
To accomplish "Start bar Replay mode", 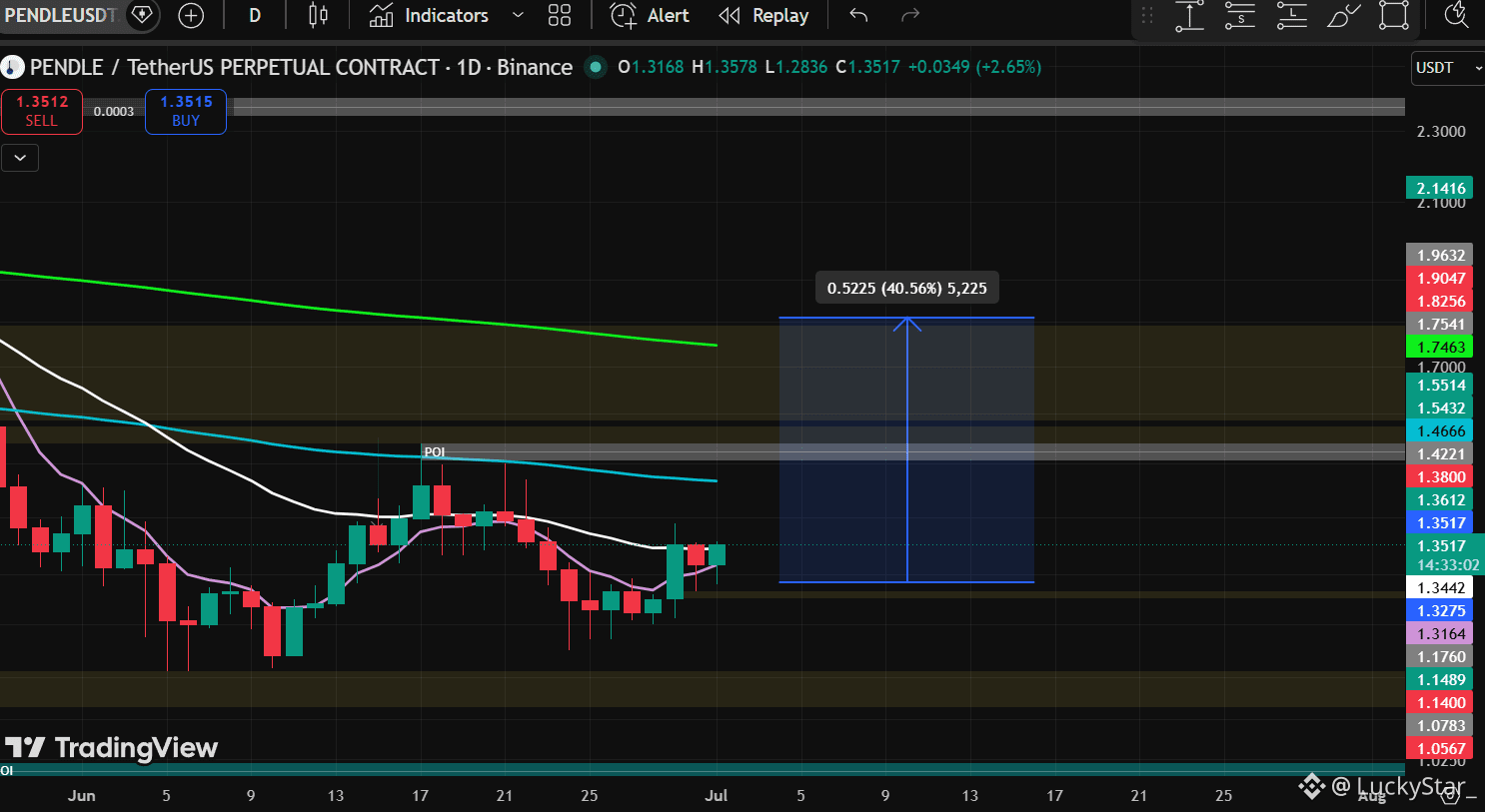I will [764, 15].
